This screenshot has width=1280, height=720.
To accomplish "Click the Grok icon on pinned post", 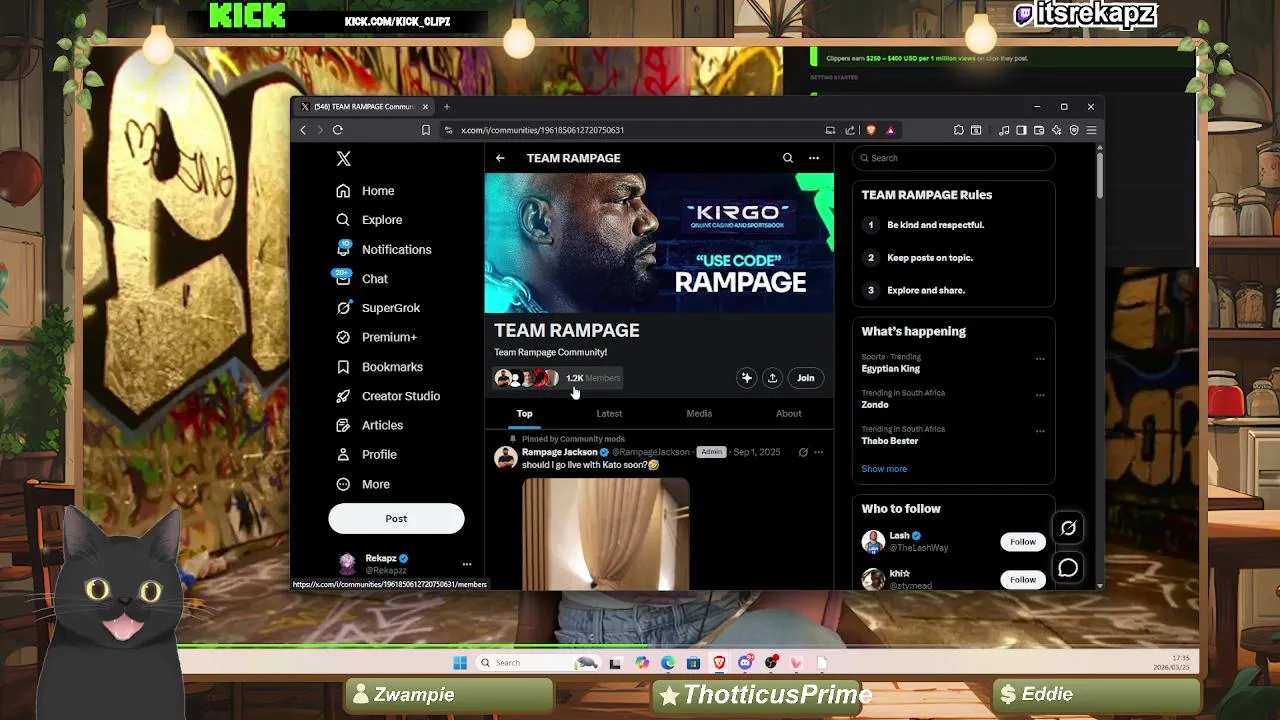I will (802, 452).
